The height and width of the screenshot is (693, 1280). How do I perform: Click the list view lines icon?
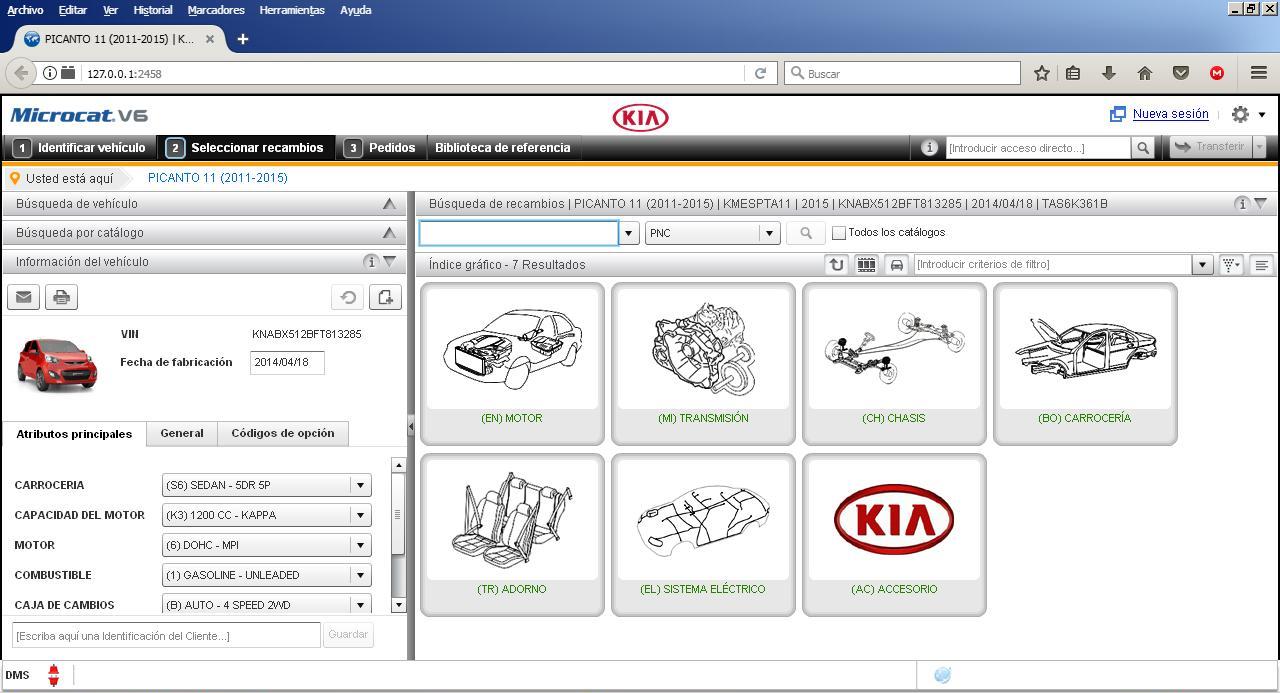coord(1261,265)
